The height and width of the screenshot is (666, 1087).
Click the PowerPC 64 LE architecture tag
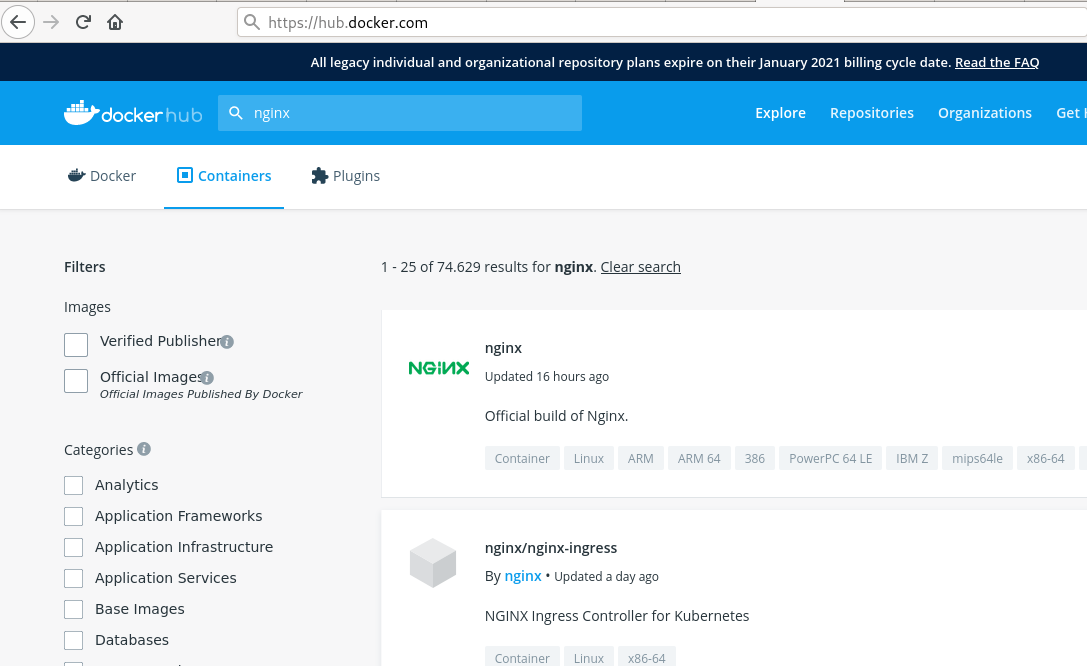point(830,458)
